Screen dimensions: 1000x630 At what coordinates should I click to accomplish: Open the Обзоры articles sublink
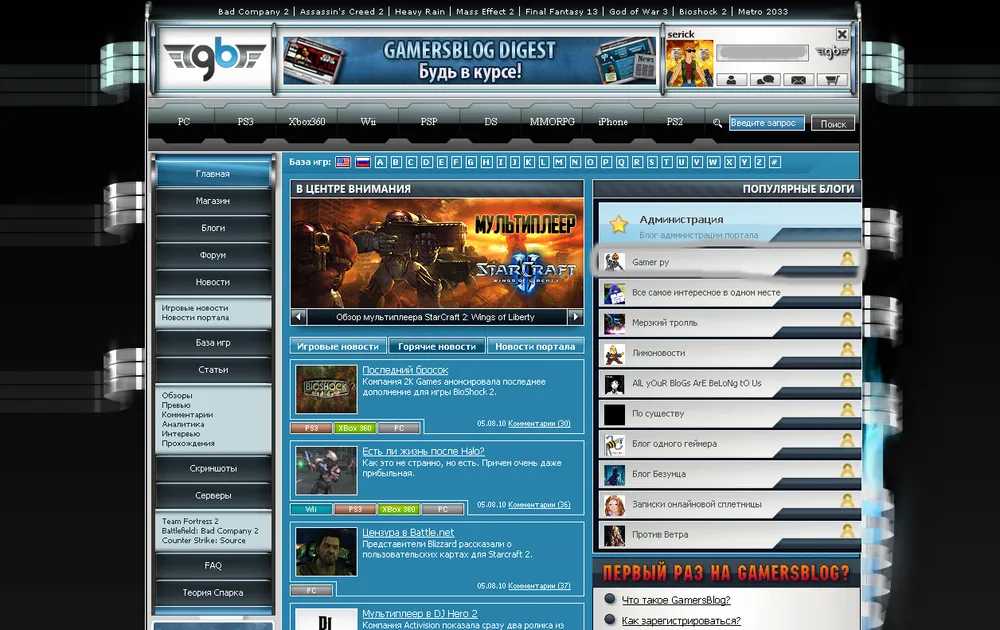point(177,395)
